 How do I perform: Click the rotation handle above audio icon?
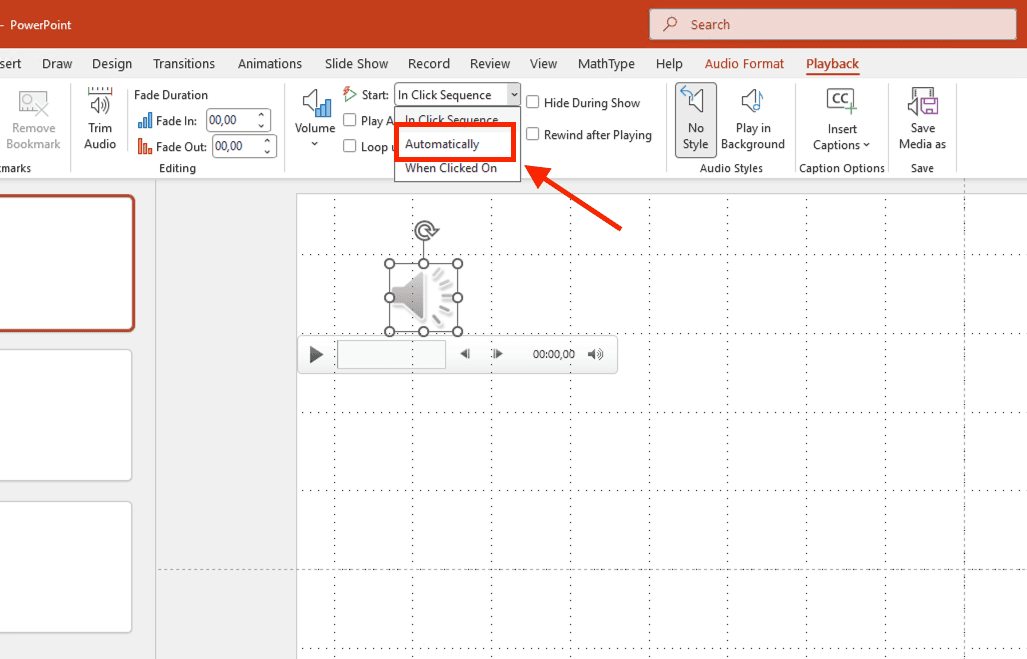click(425, 230)
